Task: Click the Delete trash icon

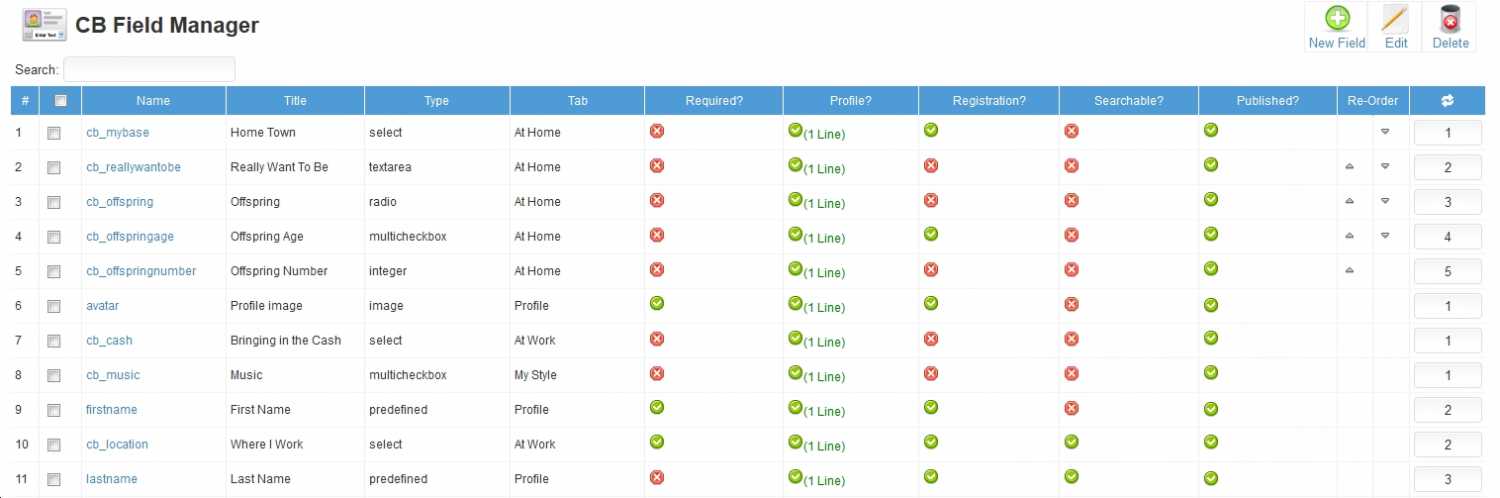Action: coord(1450,19)
